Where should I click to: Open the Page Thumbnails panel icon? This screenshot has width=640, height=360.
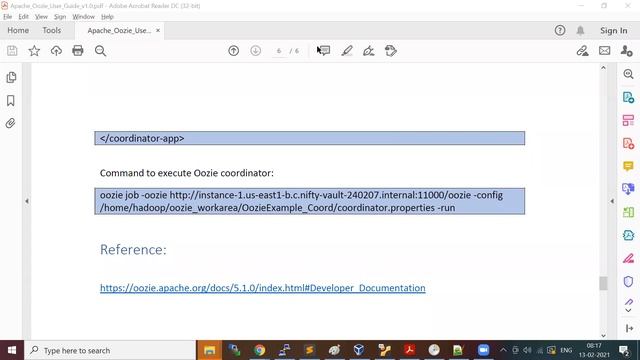point(11,78)
